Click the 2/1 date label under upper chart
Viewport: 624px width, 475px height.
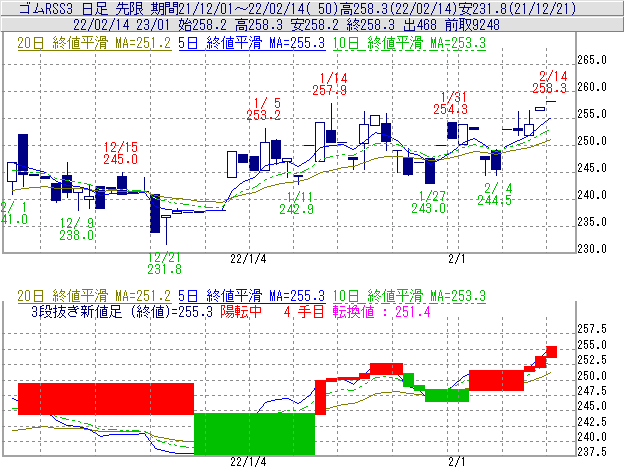click(x=456, y=259)
